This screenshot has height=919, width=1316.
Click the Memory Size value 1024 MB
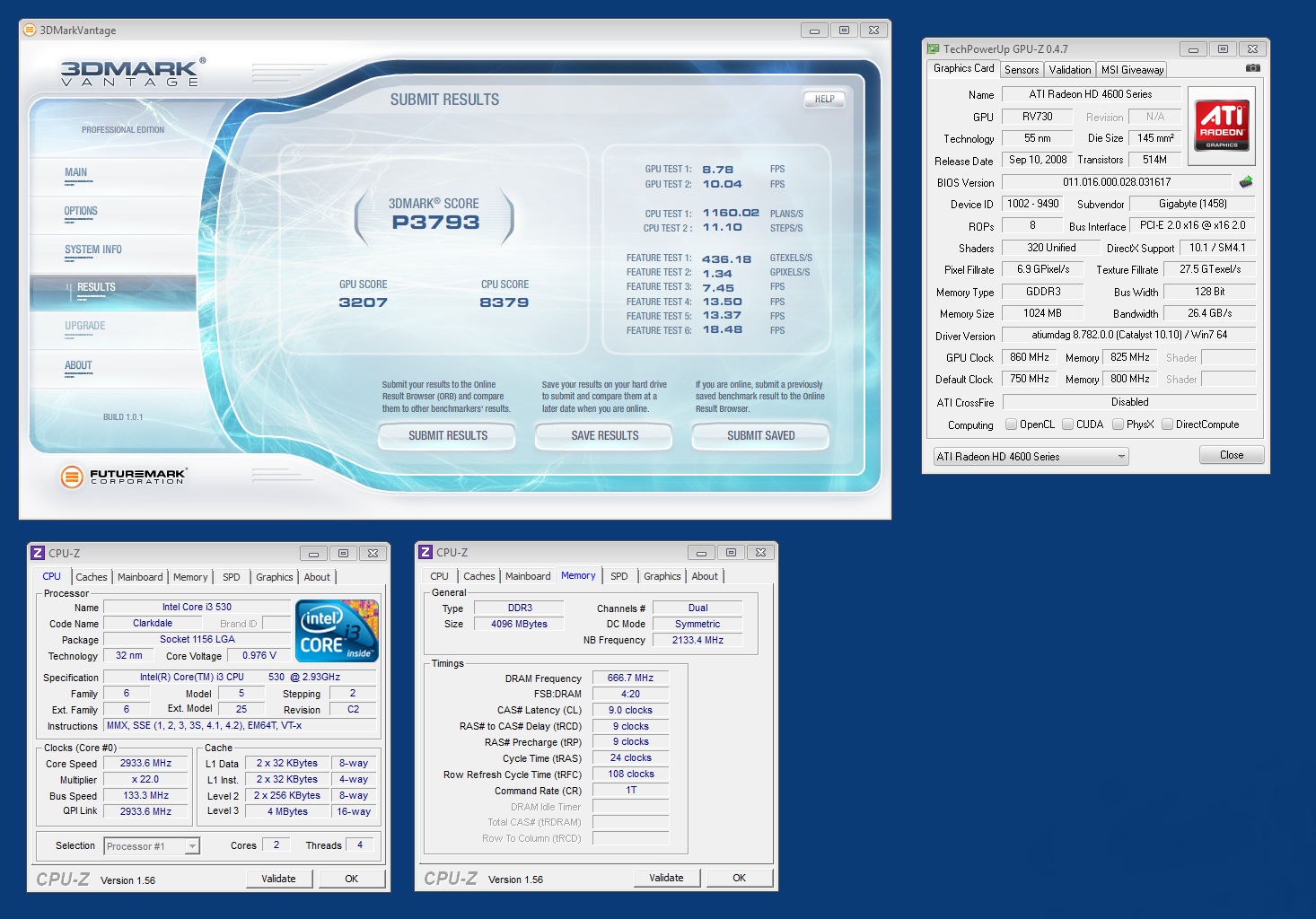pyautogui.click(x=1042, y=313)
